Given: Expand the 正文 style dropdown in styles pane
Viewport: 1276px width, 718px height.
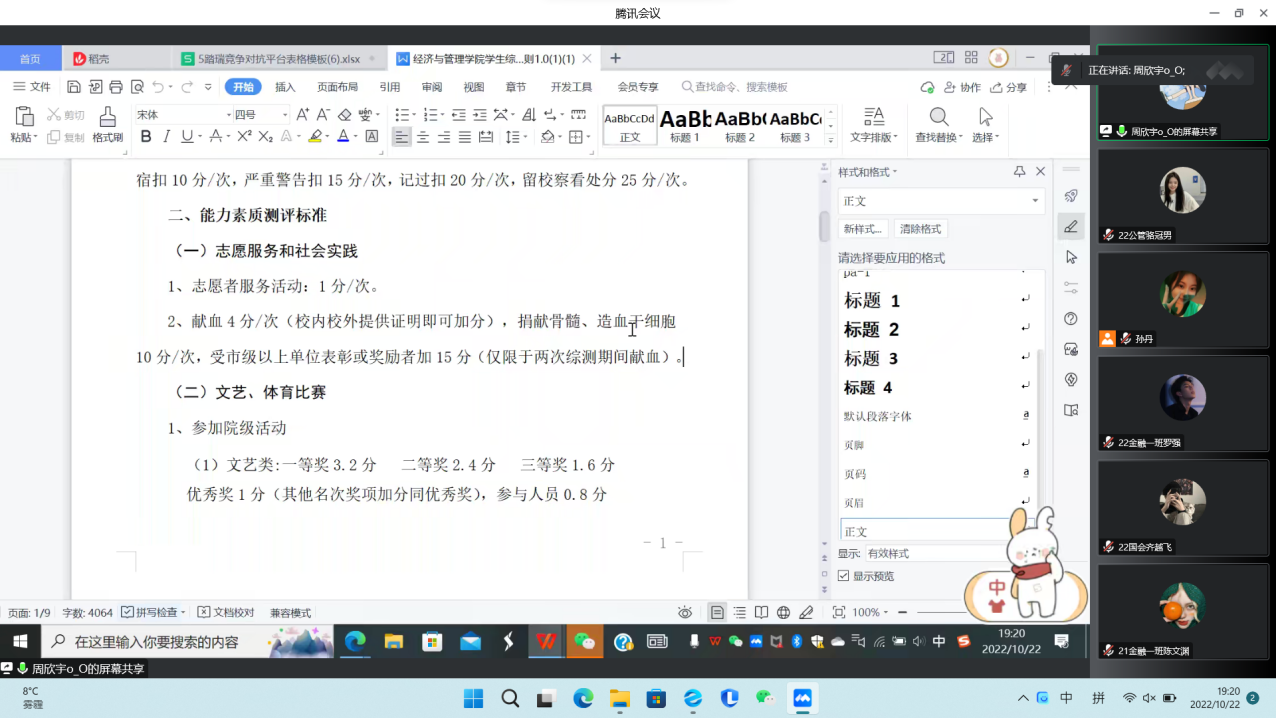Looking at the screenshot, I should [1035, 201].
